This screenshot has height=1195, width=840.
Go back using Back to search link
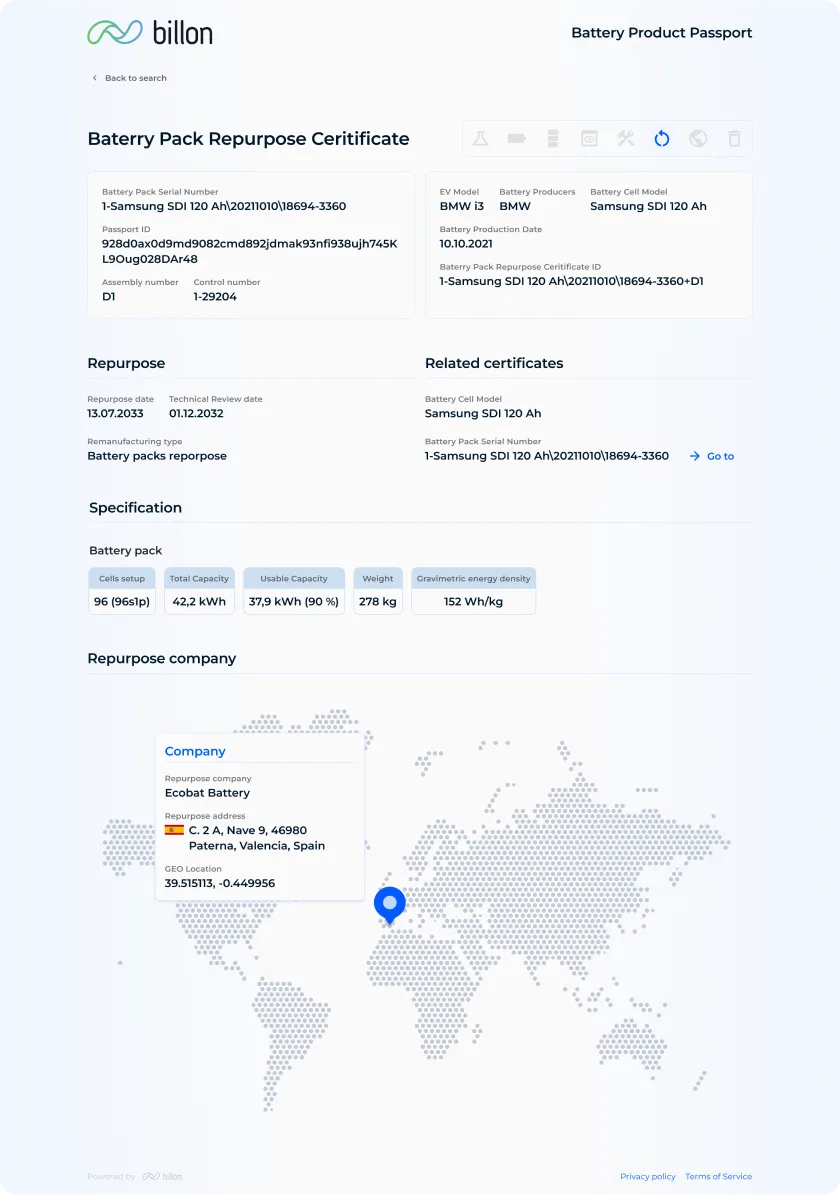tap(136, 78)
